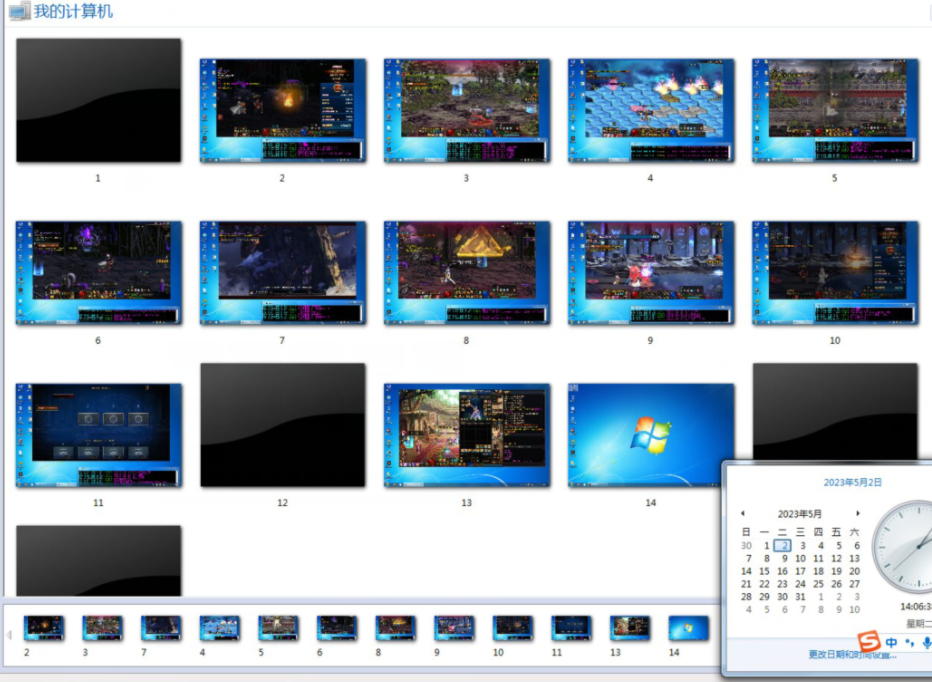Pick date 25 in the calendar
The image size is (932, 682).
pyautogui.click(x=818, y=584)
